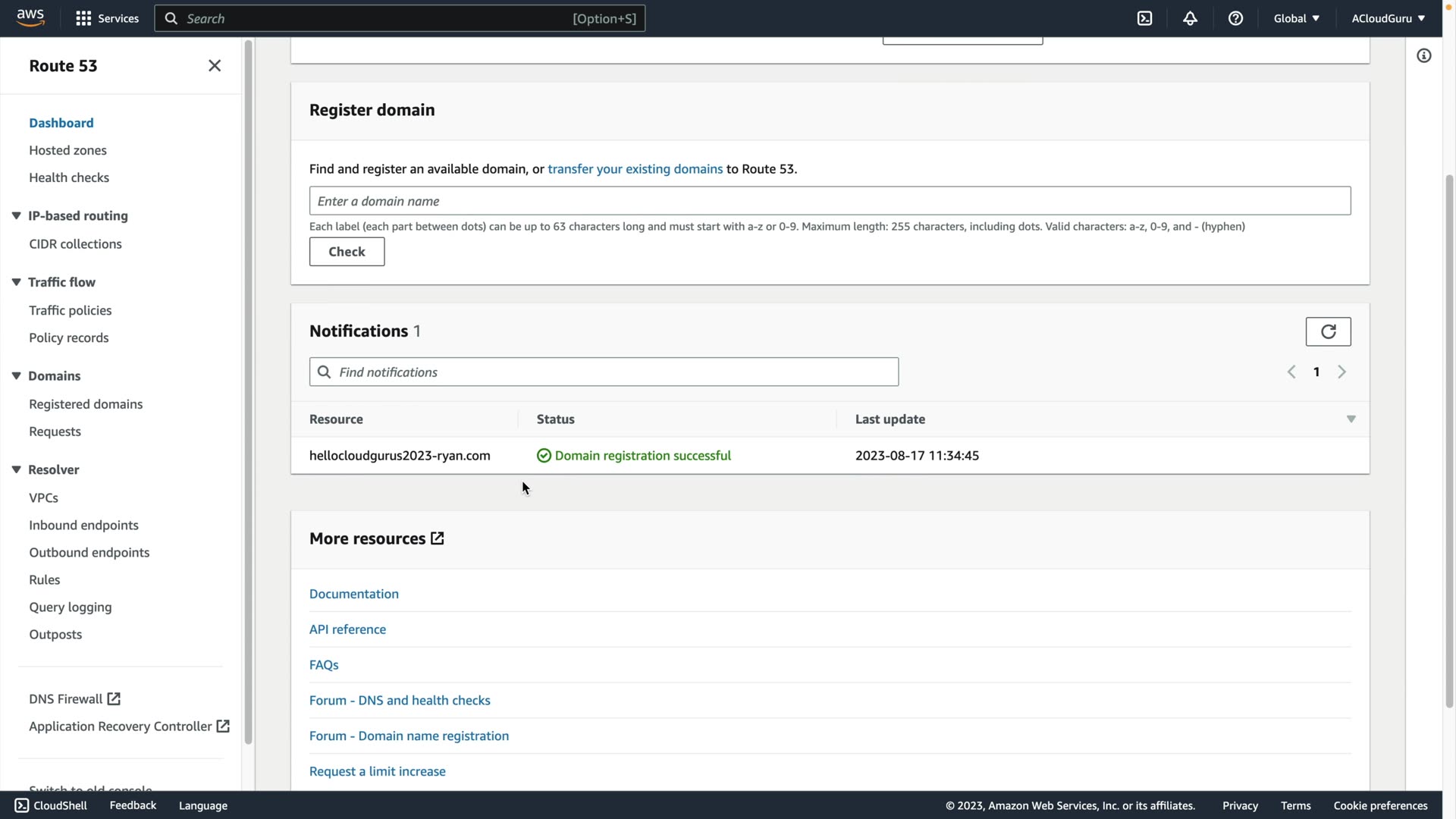Open Registered domains page
This screenshot has height=819, width=1456.
pos(86,404)
